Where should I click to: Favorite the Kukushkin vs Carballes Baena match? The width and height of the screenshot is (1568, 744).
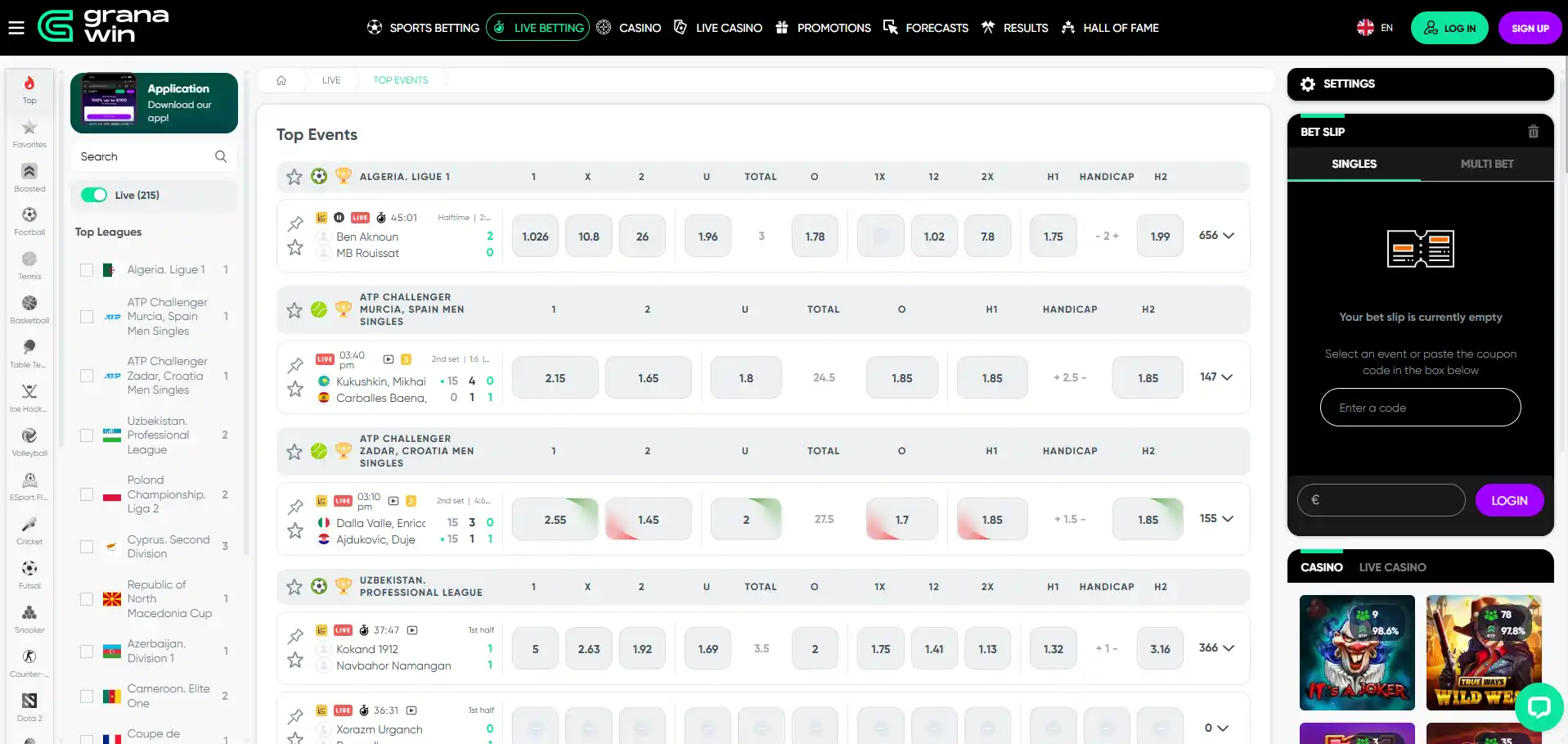[x=295, y=389]
